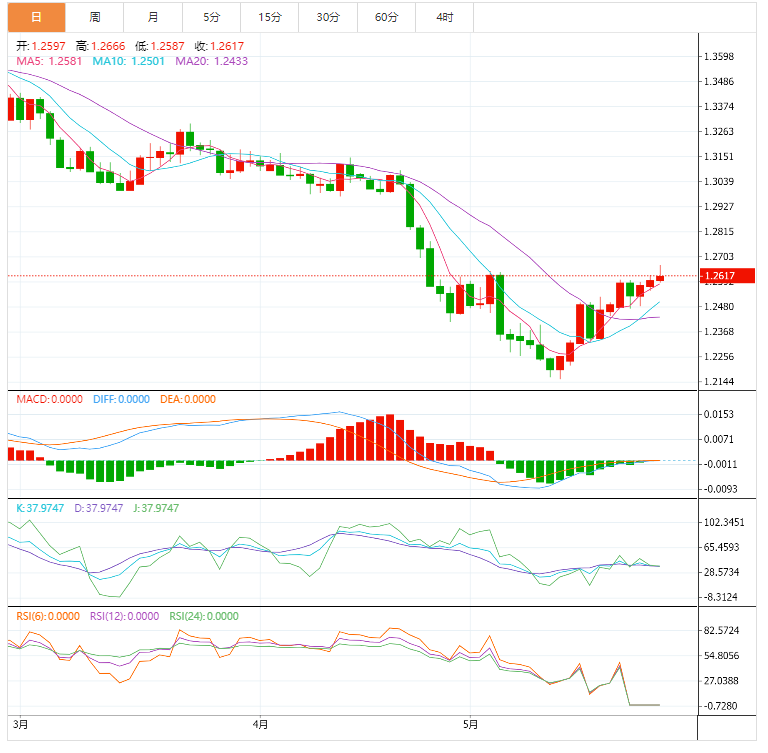The width and height of the screenshot is (768, 753).
Task: Click the latest red candlestick at 1.2617
Action: (x=660, y=278)
